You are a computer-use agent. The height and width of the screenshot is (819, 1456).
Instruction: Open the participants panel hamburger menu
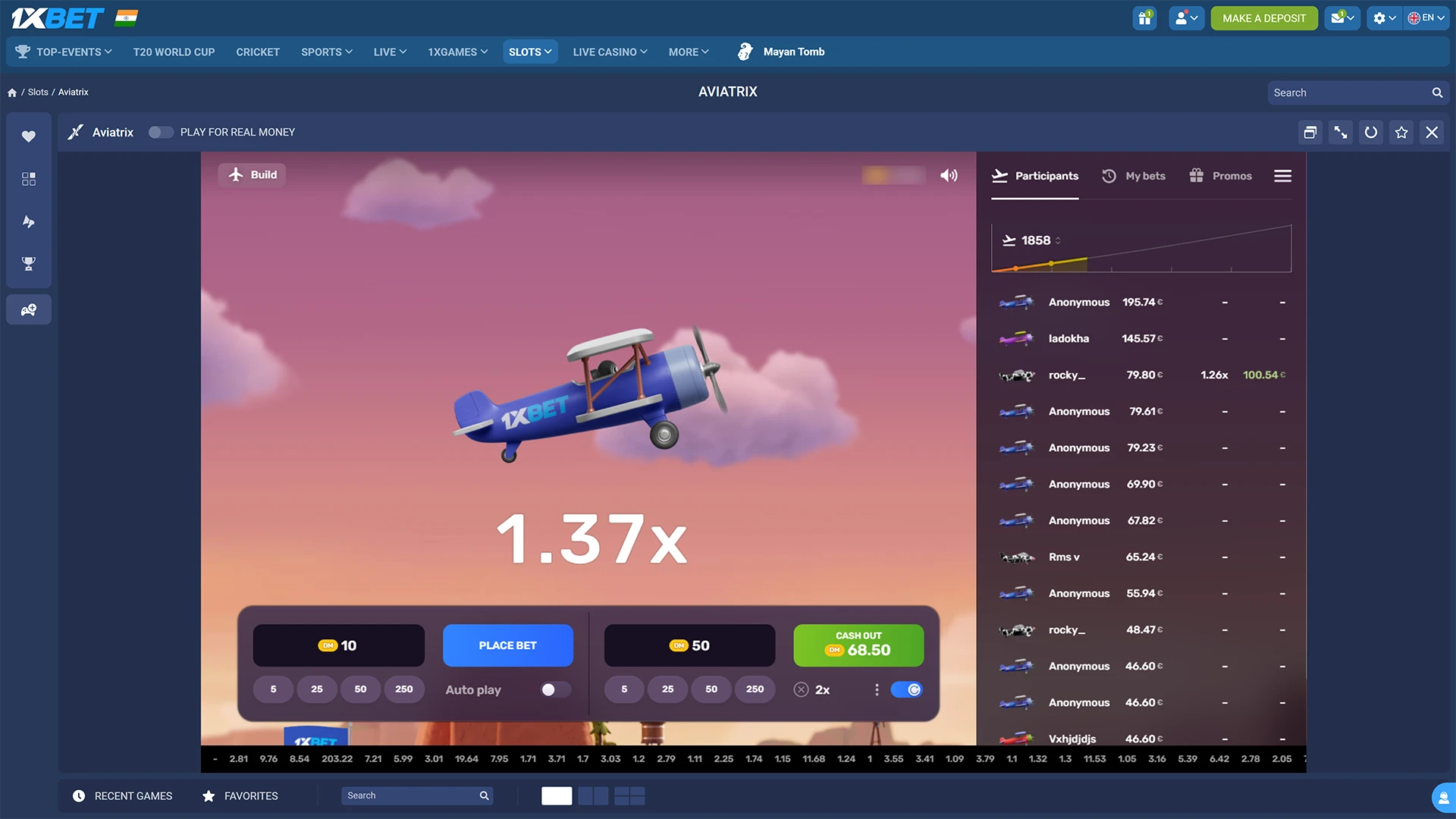1282,176
